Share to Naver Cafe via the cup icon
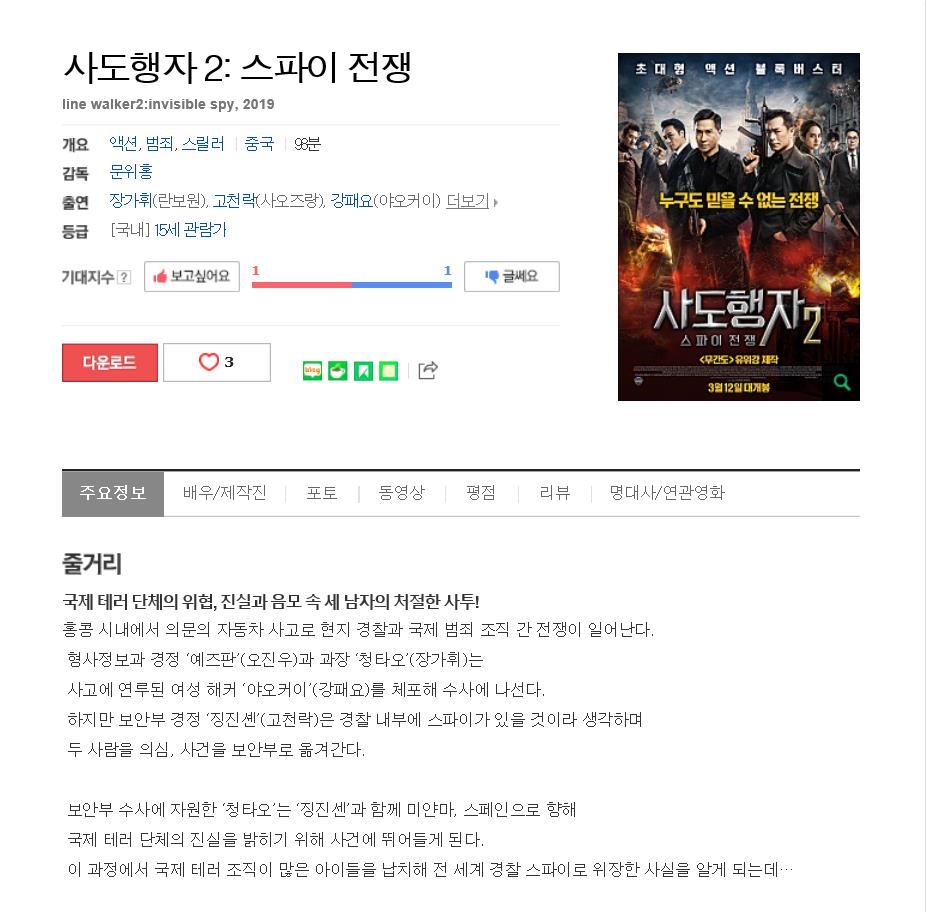The image size is (926, 912). pyautogui.click(x=338, y=370)
